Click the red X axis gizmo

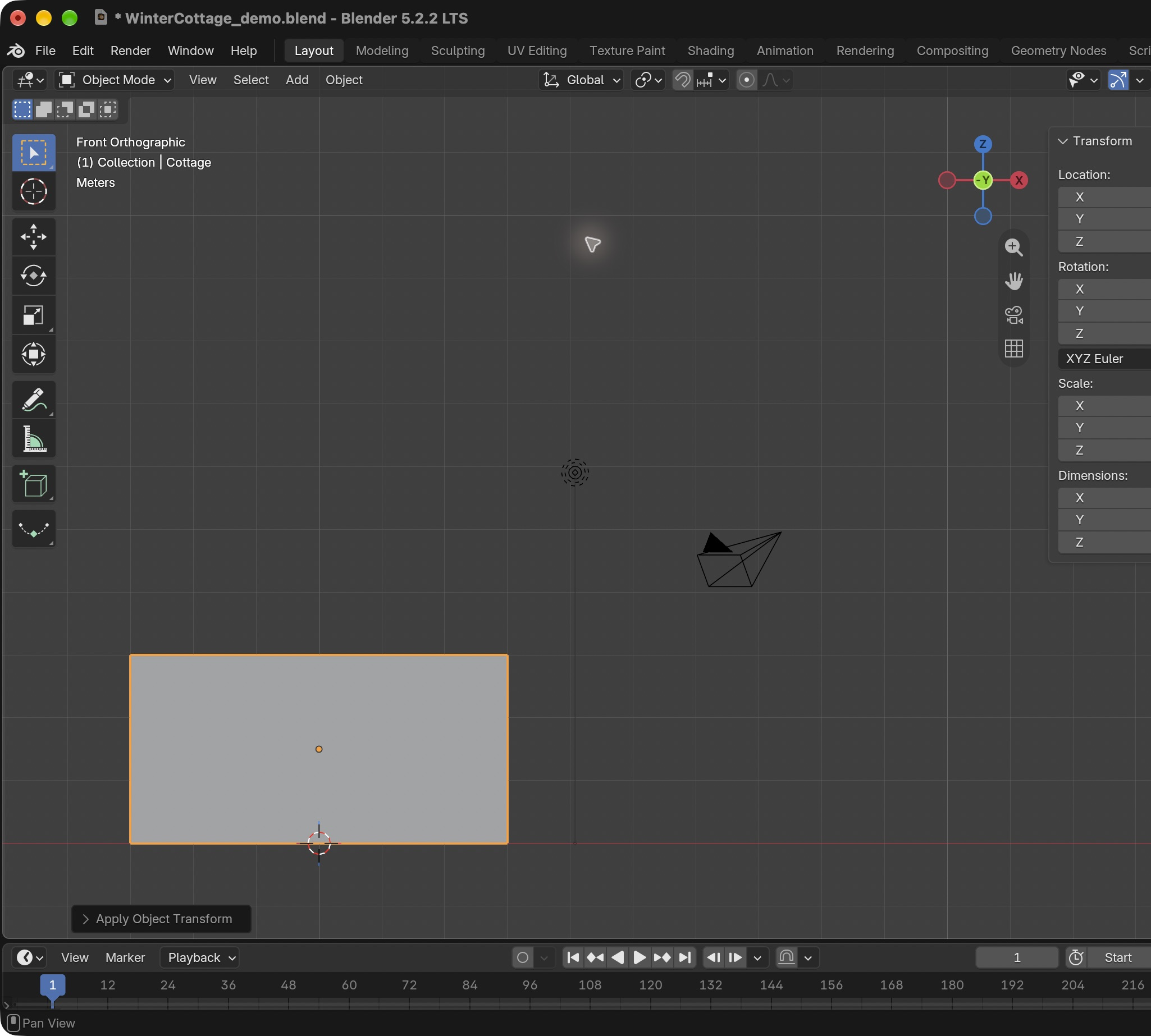coord(1018,181)
